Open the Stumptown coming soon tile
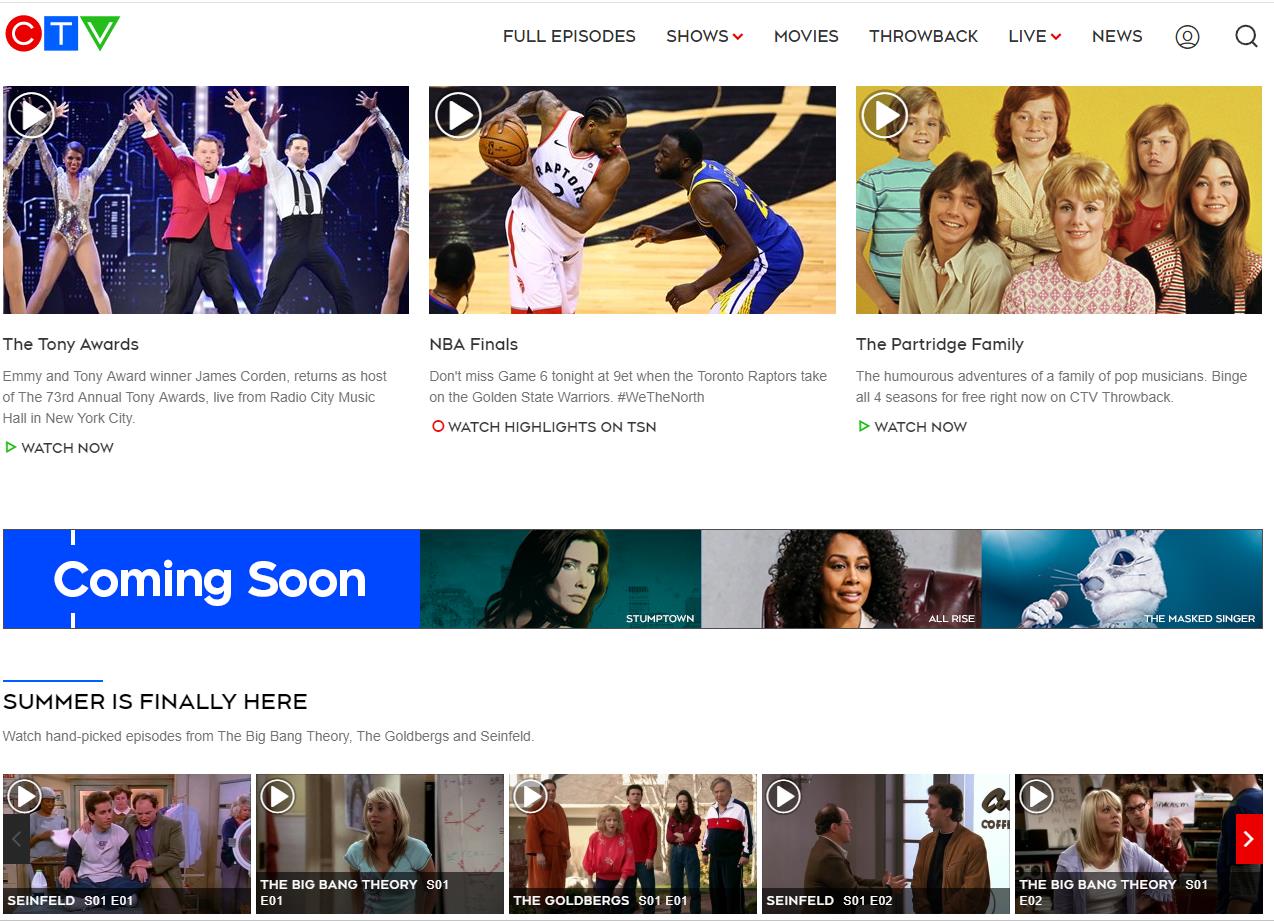The height and width of the screenshot is (921, 1274). [x=561, y=579]
